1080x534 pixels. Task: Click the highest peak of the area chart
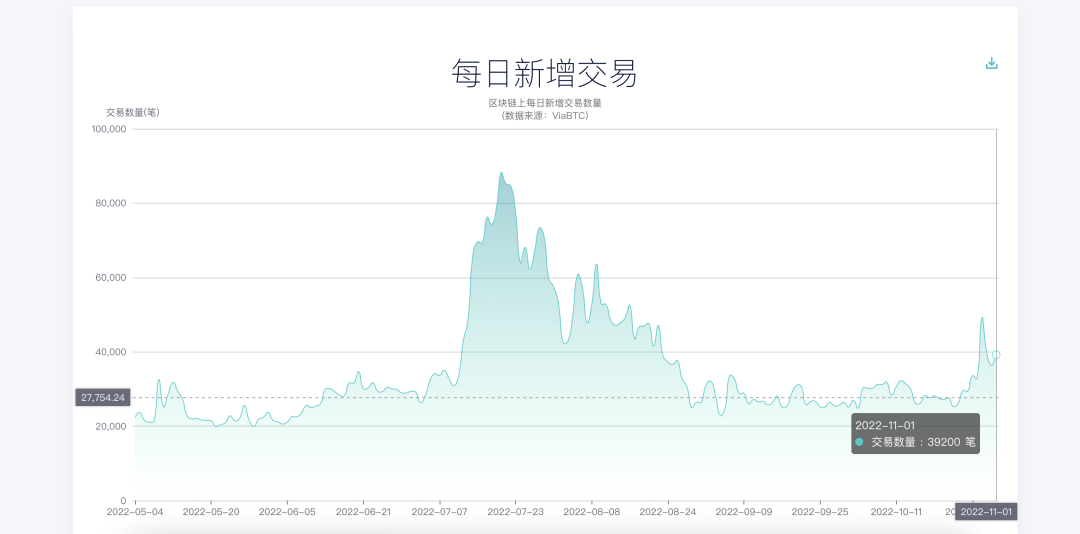tap(502, 173)
